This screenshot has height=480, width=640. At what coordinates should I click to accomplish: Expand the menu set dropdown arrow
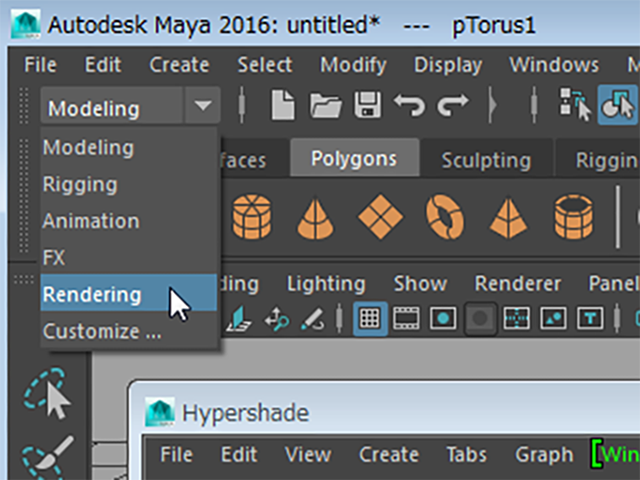tap(203, 105)
